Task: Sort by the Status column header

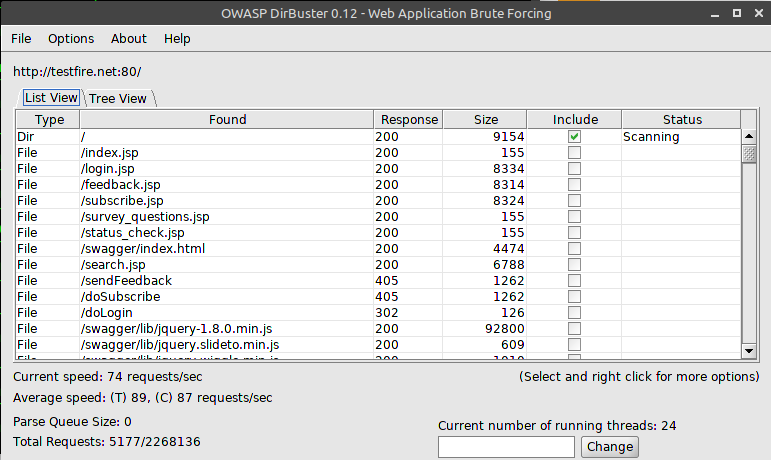Action: coord(682,119)
